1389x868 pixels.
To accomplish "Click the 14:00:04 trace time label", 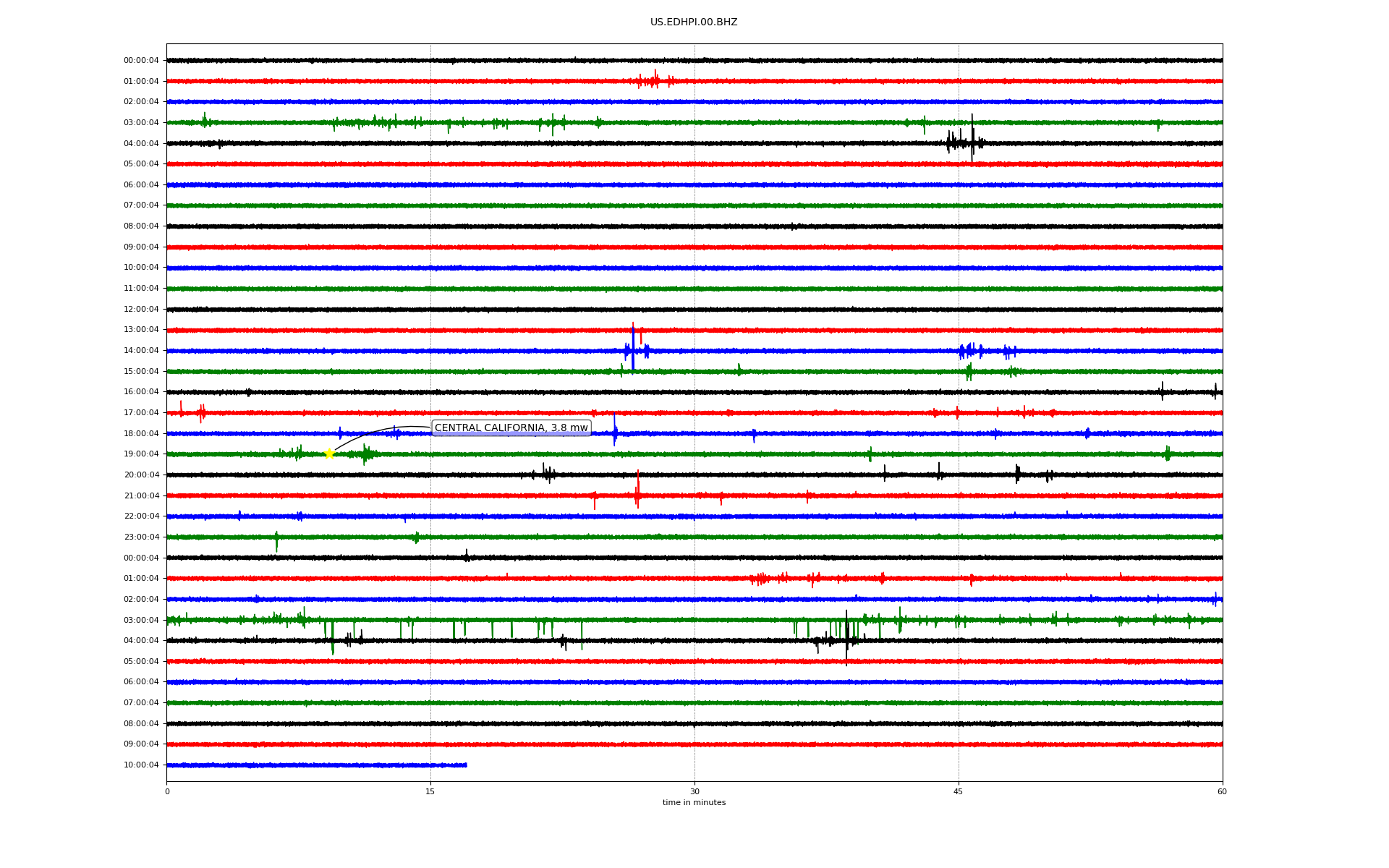I will pyautogui.click(x=141, y=351).
